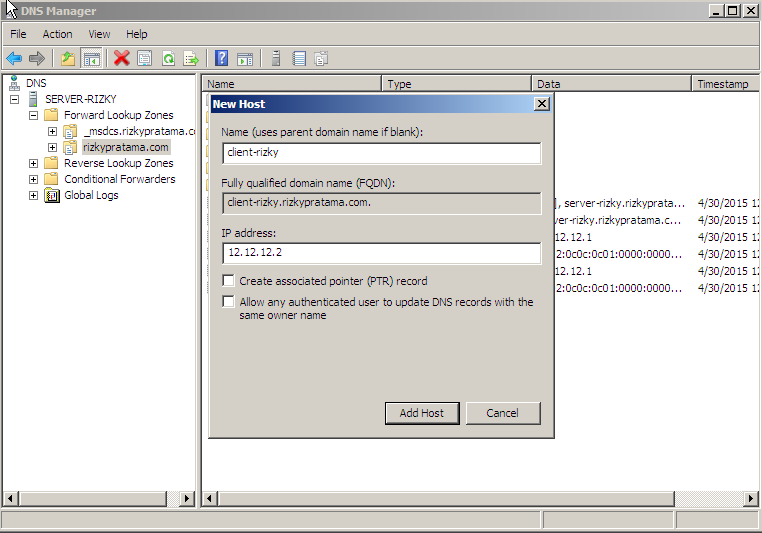
Task: Click the Global Logs icon
Action: pos(52,195)
